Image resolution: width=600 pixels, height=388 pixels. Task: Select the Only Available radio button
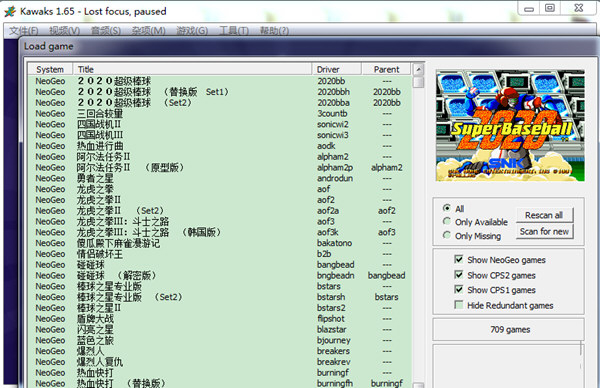pyautogui.click(x=447, y=222)
